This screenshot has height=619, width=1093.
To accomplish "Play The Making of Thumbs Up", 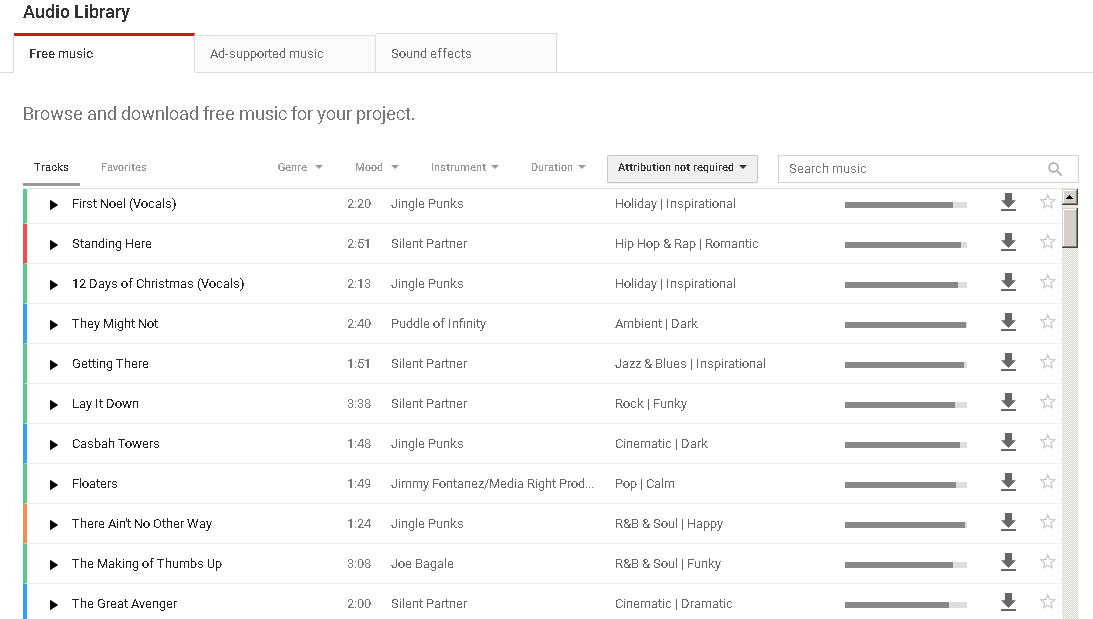I will coord(53,563).
